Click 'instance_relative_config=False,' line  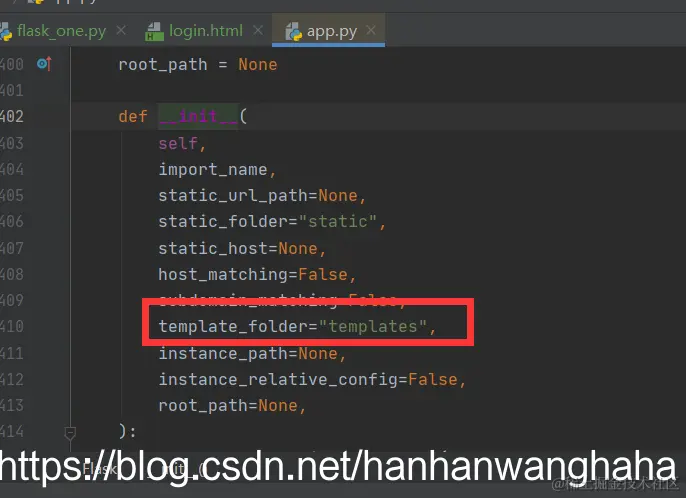312,379
